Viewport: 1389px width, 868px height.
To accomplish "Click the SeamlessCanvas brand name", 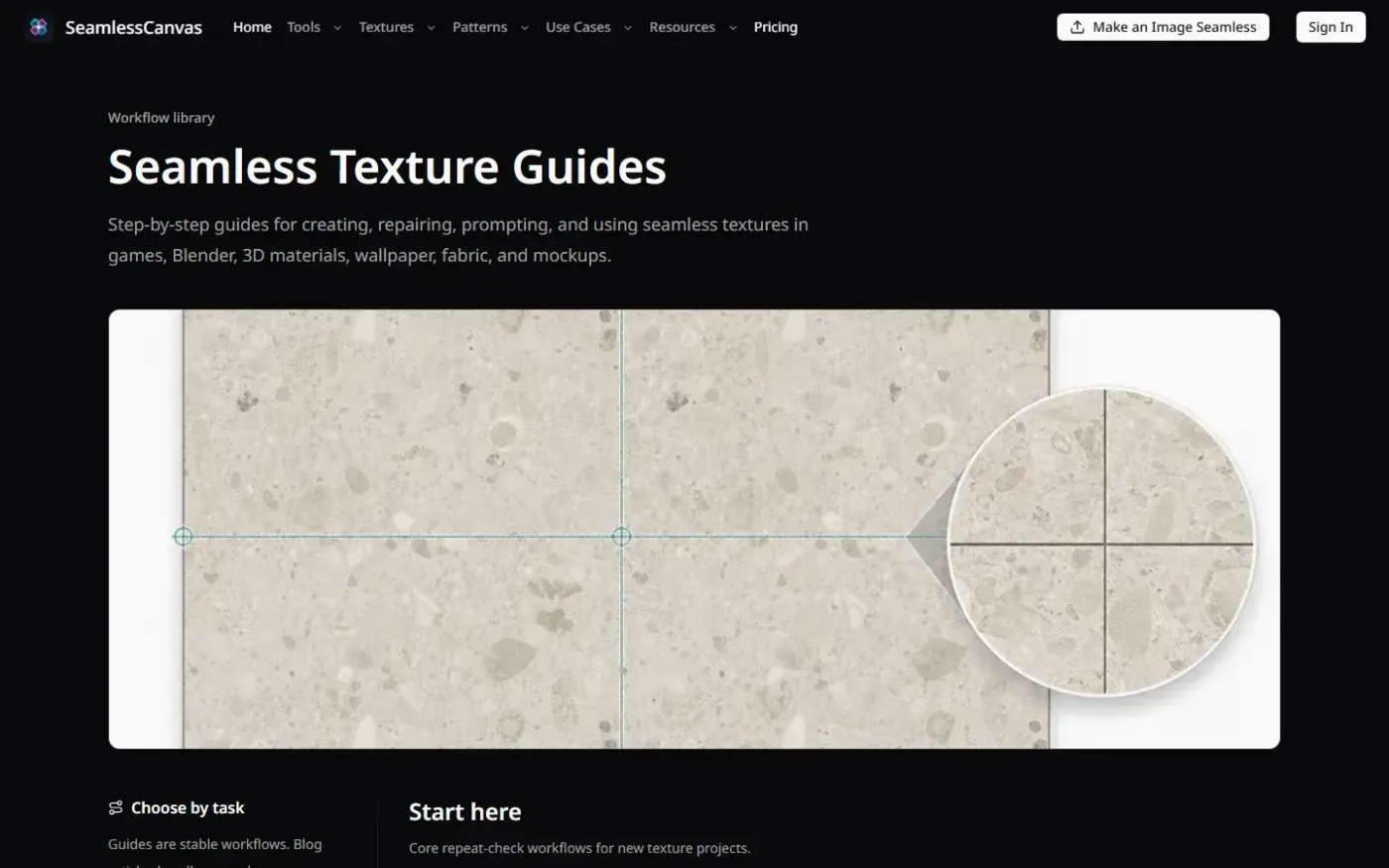I will 134,27.
